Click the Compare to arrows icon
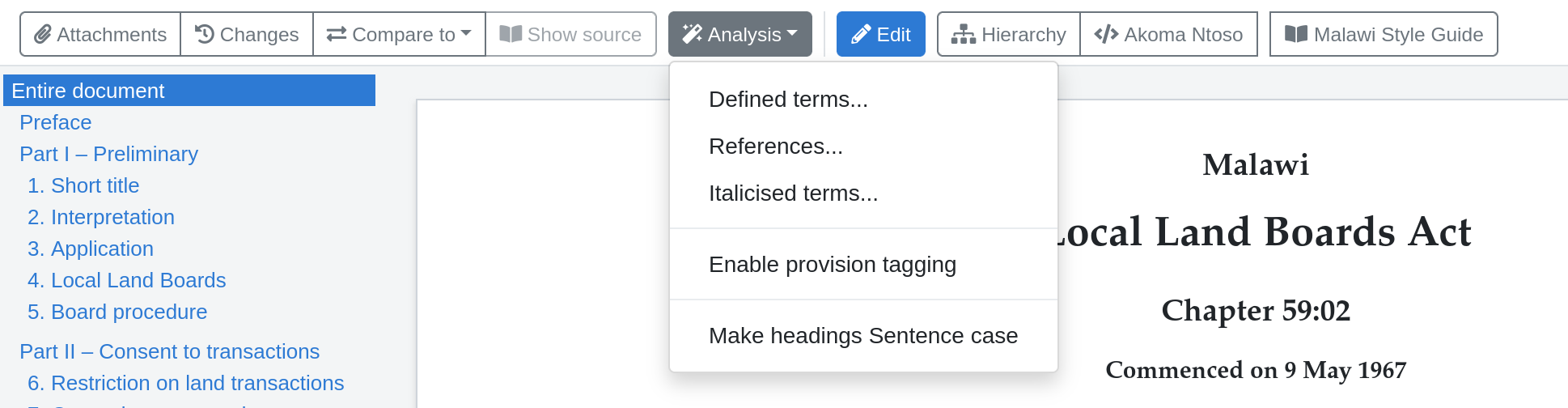The height and width of the screenshot is (408, 1568). pos(337,35)
